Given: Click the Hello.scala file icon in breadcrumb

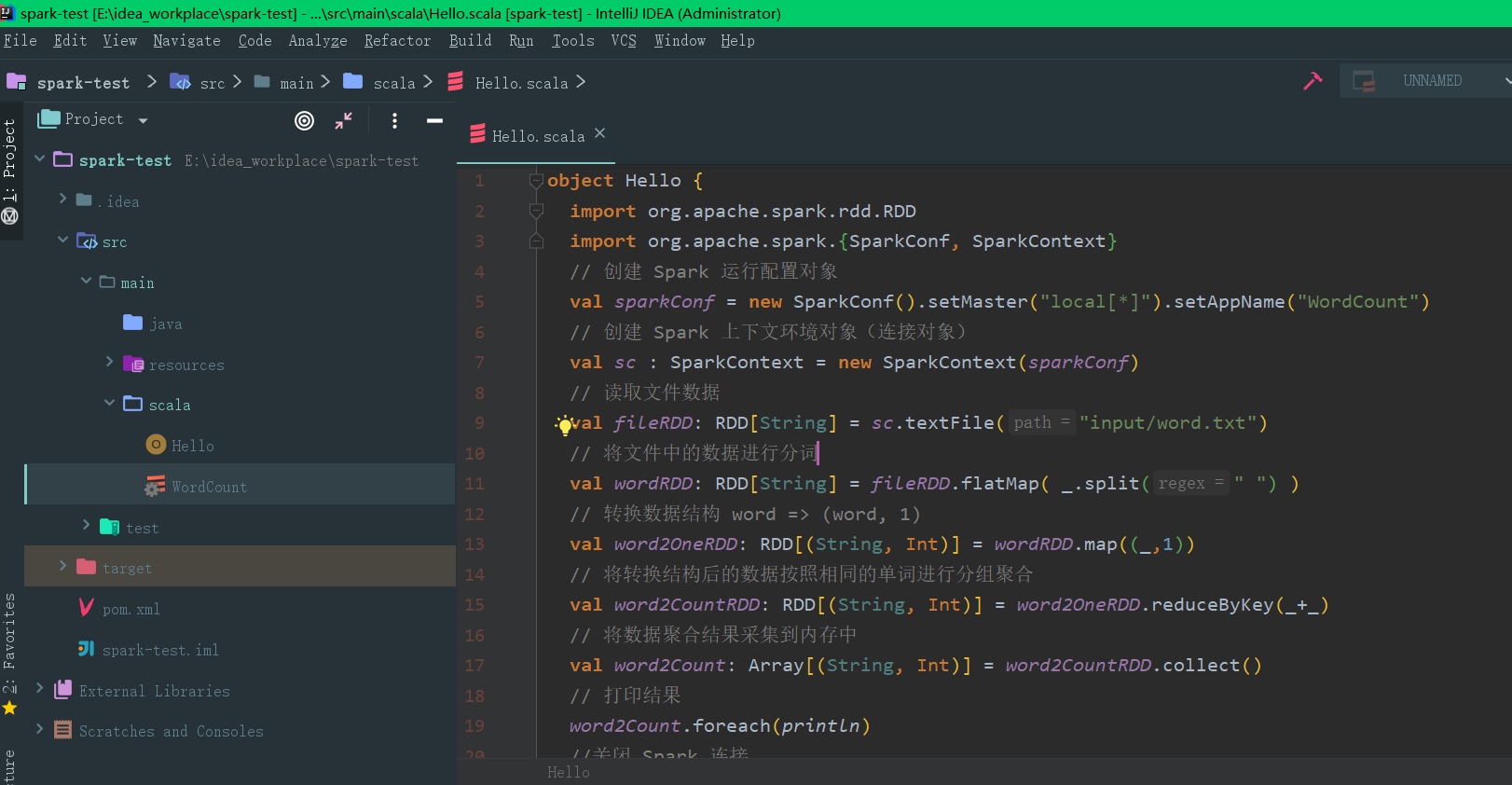Looking at the screenshot, I should pos(456,82).
